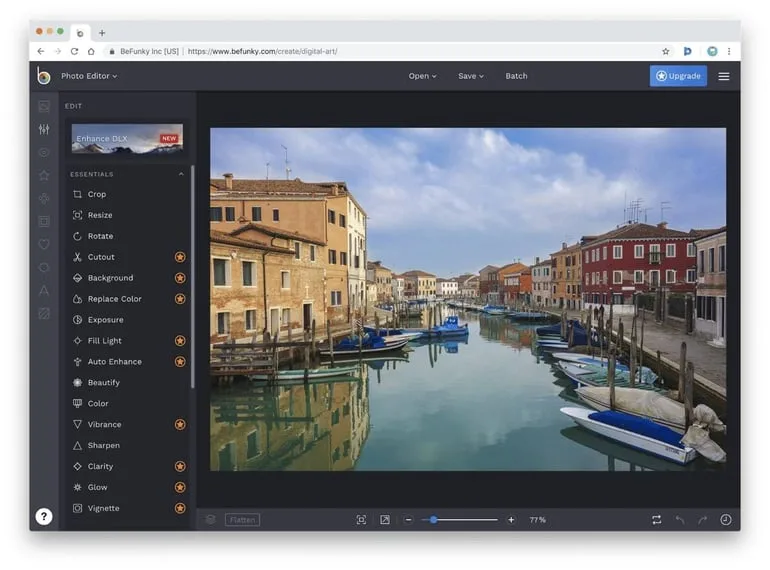Click the history clock icon
This screenshot has width=770, height=570.
725,520
